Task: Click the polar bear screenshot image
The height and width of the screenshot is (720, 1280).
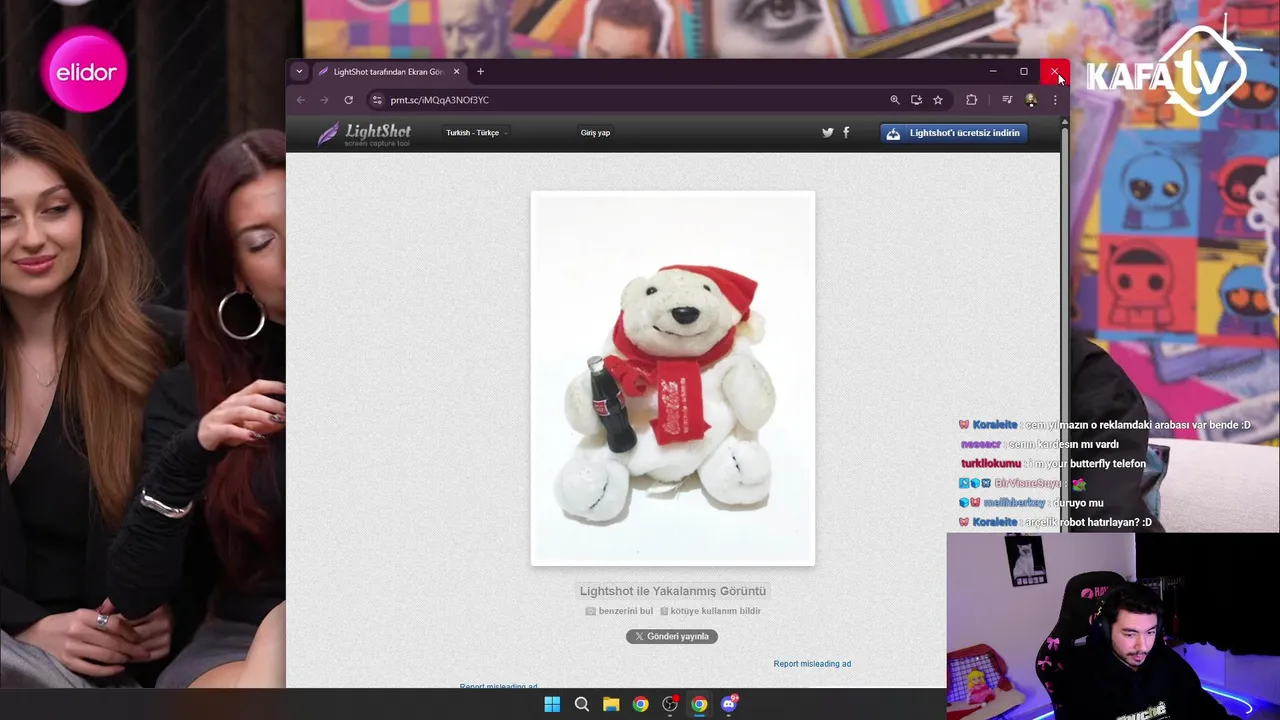Action: pyautogui.click(x=673, y=378)
